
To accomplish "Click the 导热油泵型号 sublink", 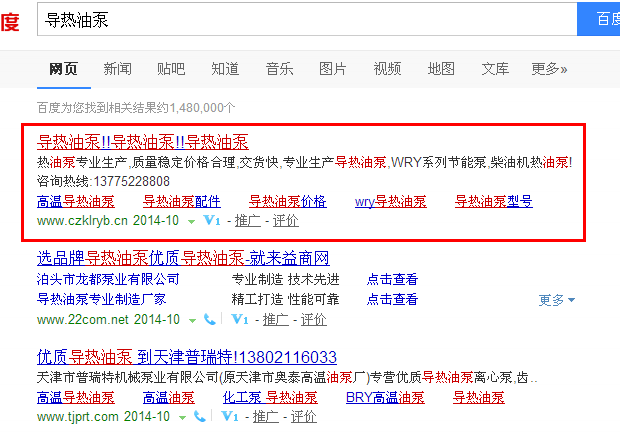I will pyautogui.click(x=493, y=202).
